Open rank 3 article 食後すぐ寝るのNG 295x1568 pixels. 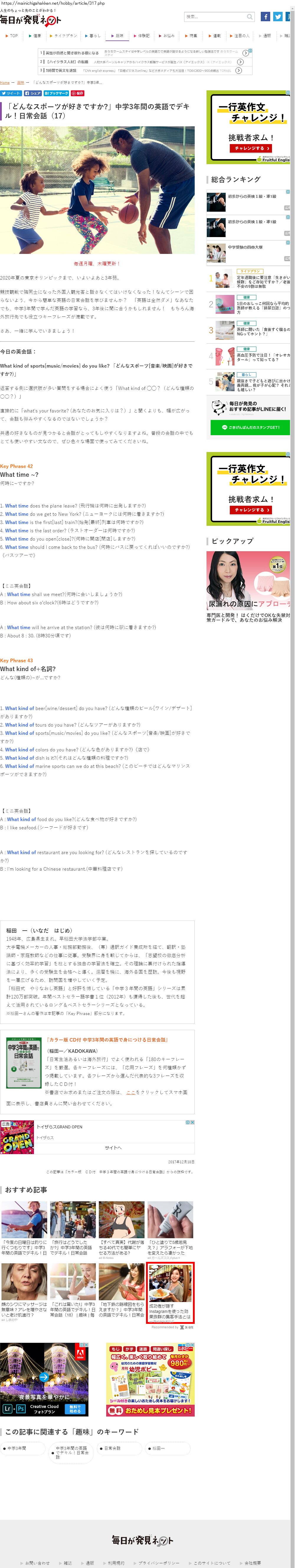tap(263, 332)
